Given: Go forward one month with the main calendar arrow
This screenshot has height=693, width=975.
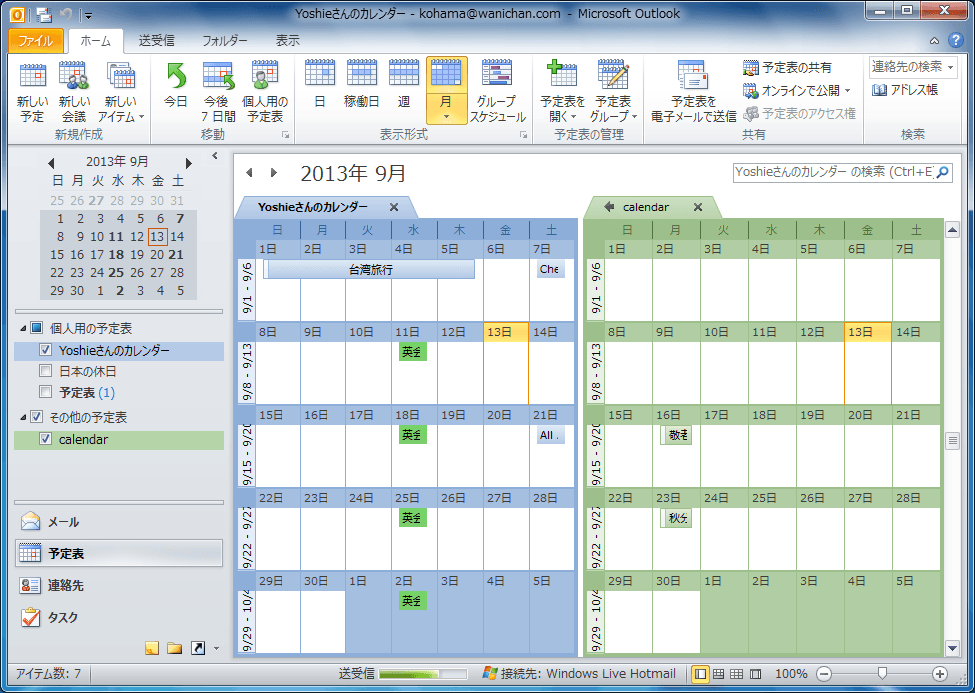Looking at the screenshot, I should [x=274, y=172].
